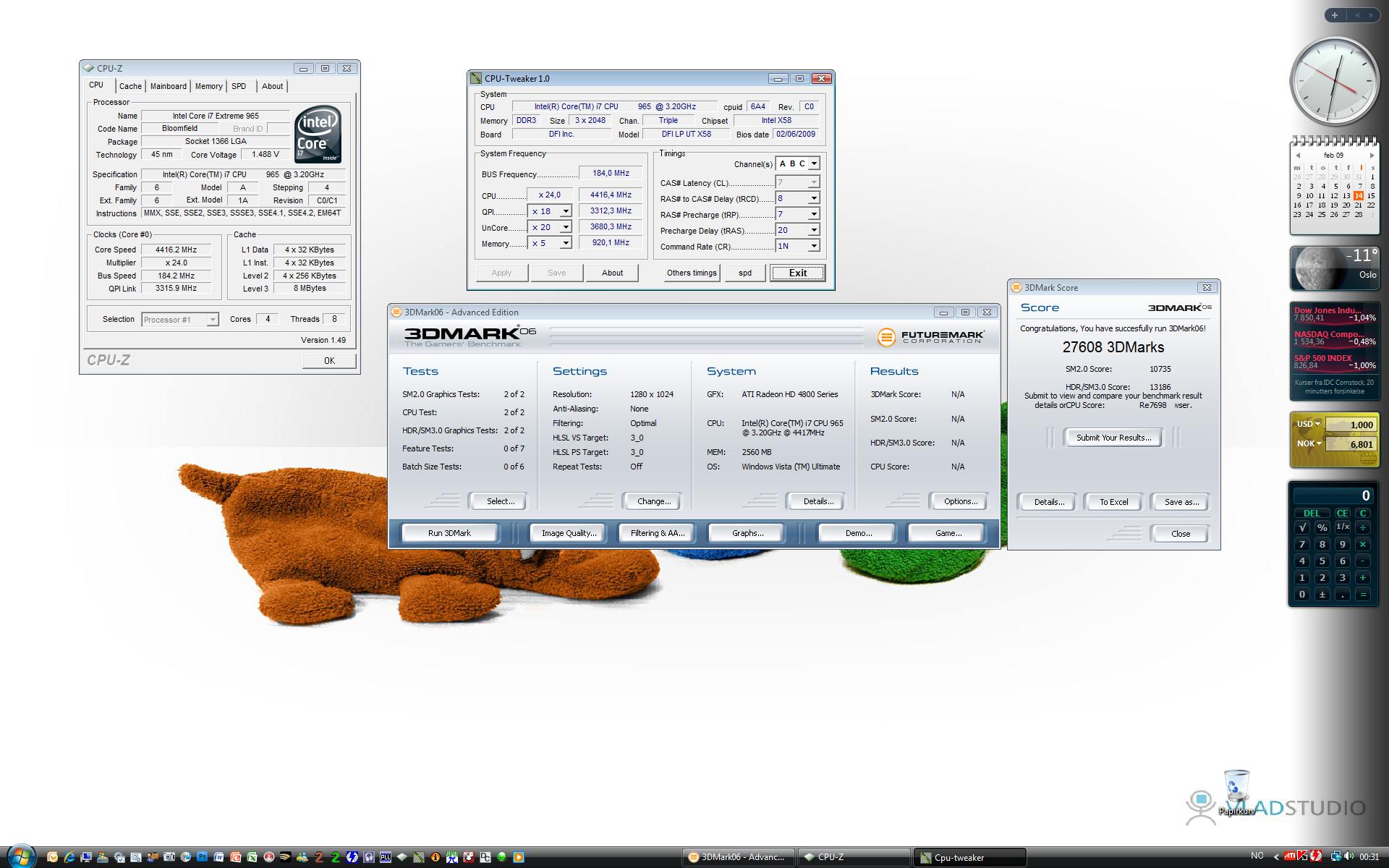Image resolution: width=1389 pixels, height=868 pixels.
Task: Click the camera icon in quick launch
Action: coord(169,857)
